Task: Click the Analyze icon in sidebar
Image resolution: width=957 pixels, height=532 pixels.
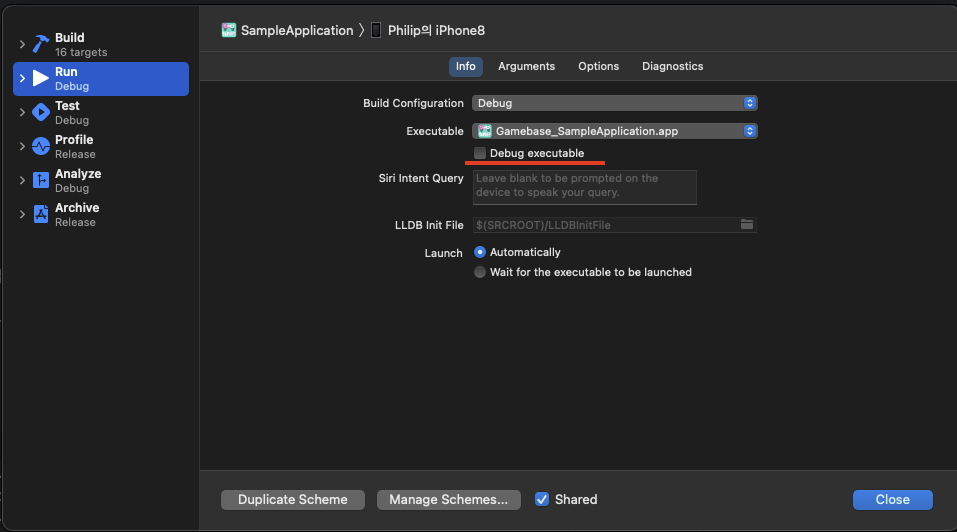Action: [x=40, y=180]
